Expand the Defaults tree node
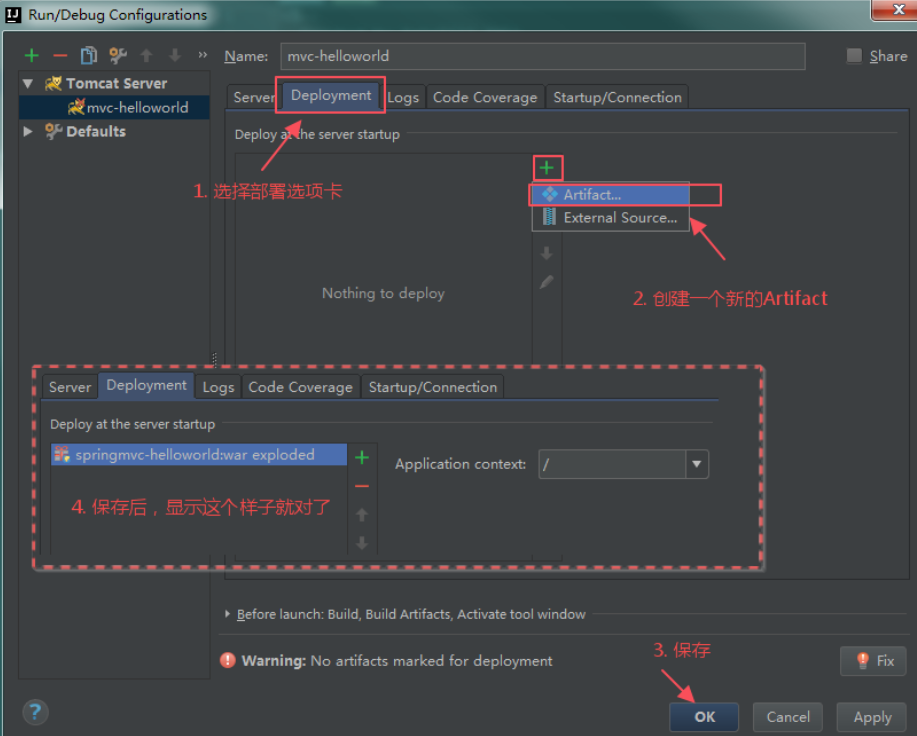917x736 pixels. coord(27,132)
